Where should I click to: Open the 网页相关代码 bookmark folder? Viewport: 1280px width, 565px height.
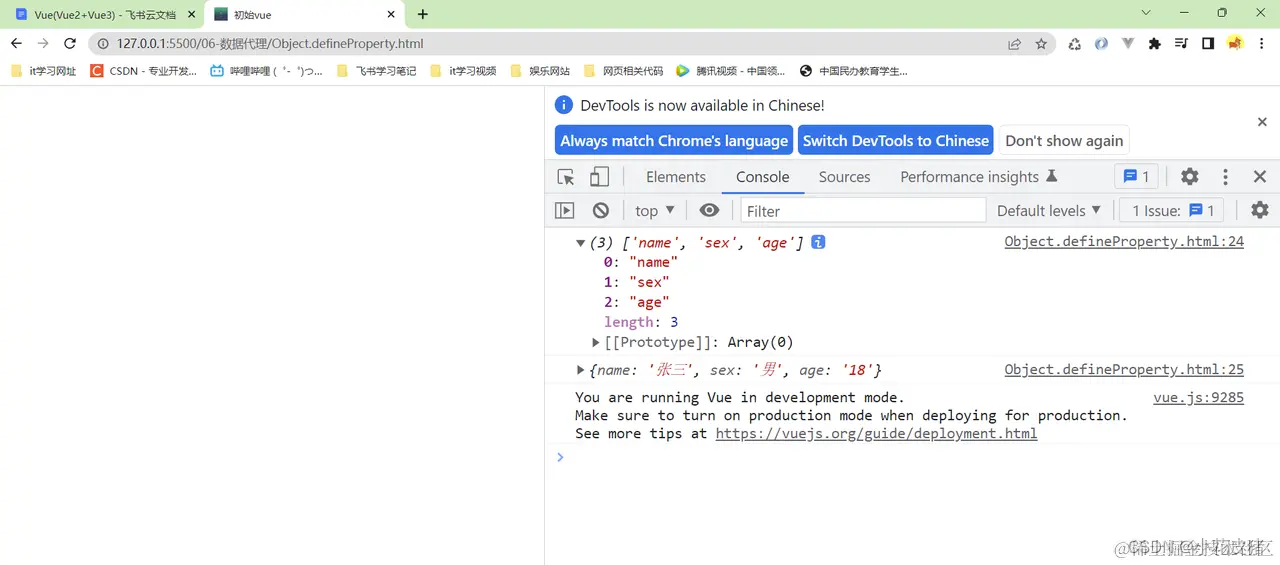(x=623, y=71)
